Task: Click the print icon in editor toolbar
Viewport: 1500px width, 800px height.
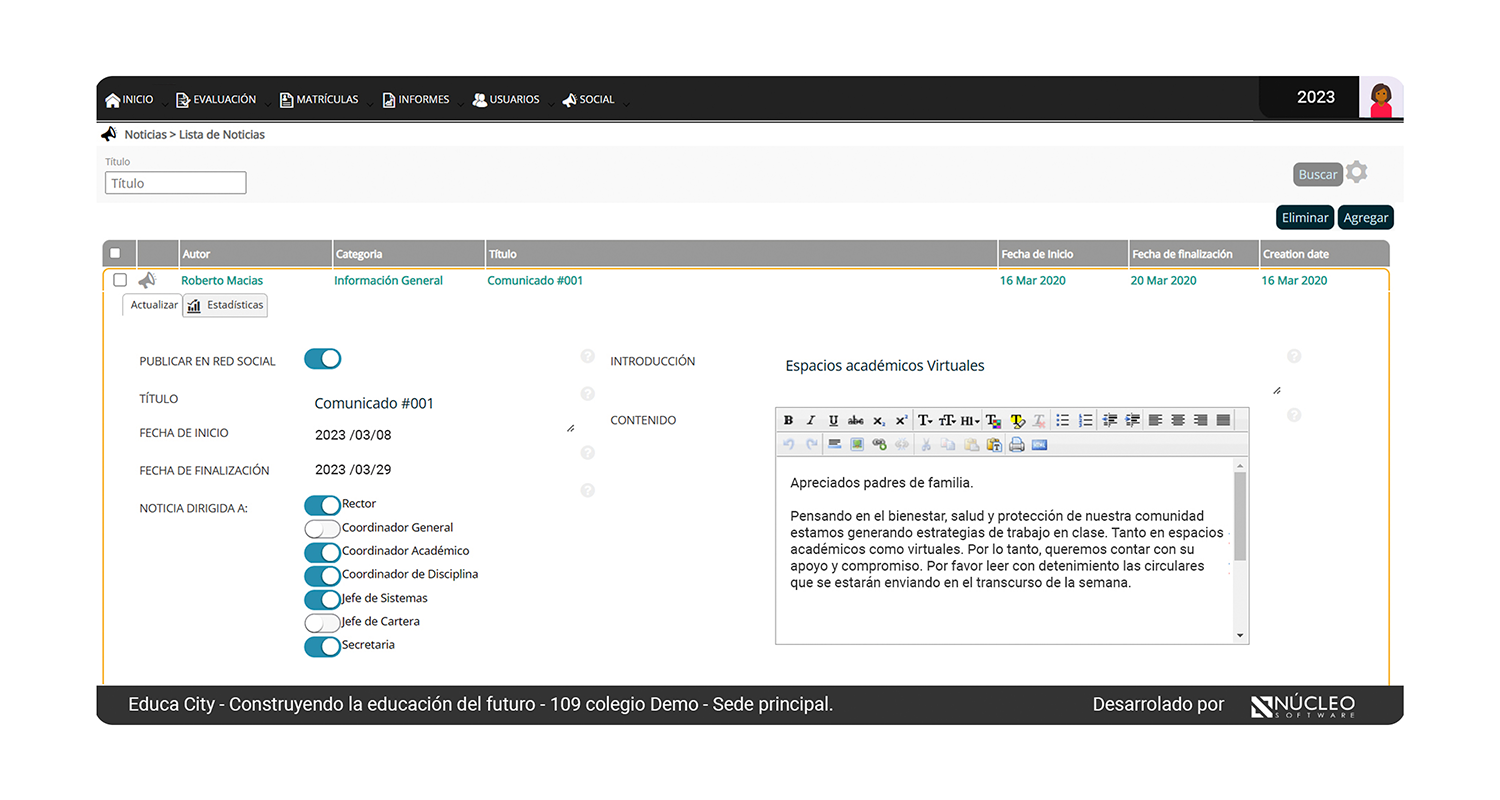Action: [x=1016, y=445]
